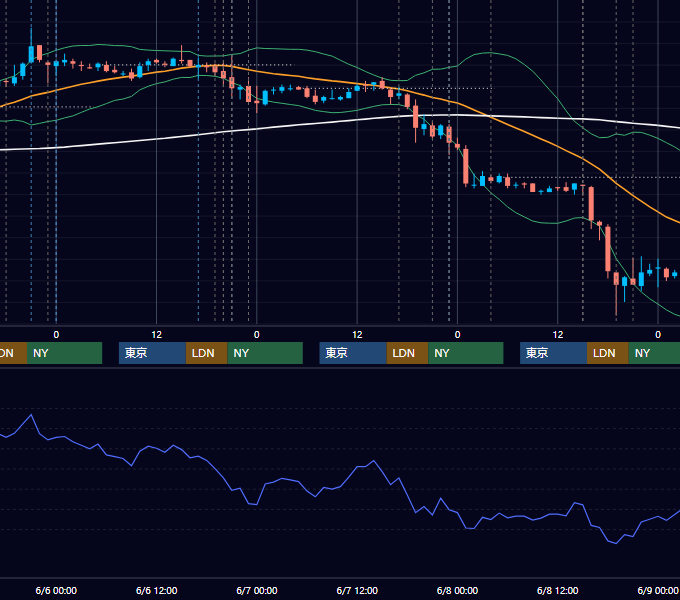Image resolution: width=680 pixels, height=600 pixels.
Task: Click the oscillator line peak near 6/5 evening
Action: (x=31, y=415)
